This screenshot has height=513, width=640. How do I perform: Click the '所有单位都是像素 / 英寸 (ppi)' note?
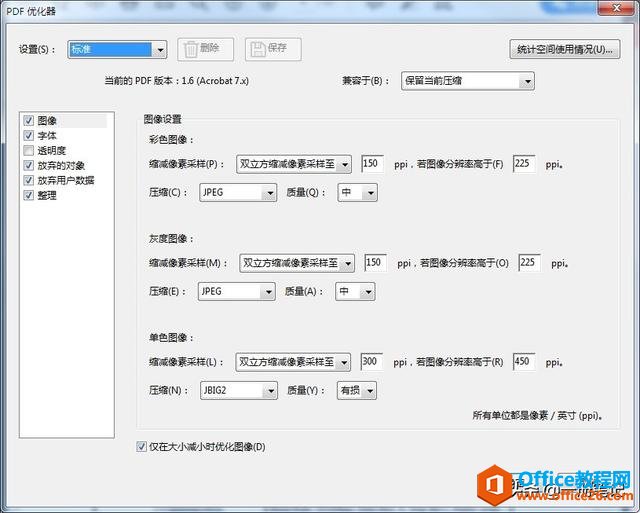tap(538, 415)
